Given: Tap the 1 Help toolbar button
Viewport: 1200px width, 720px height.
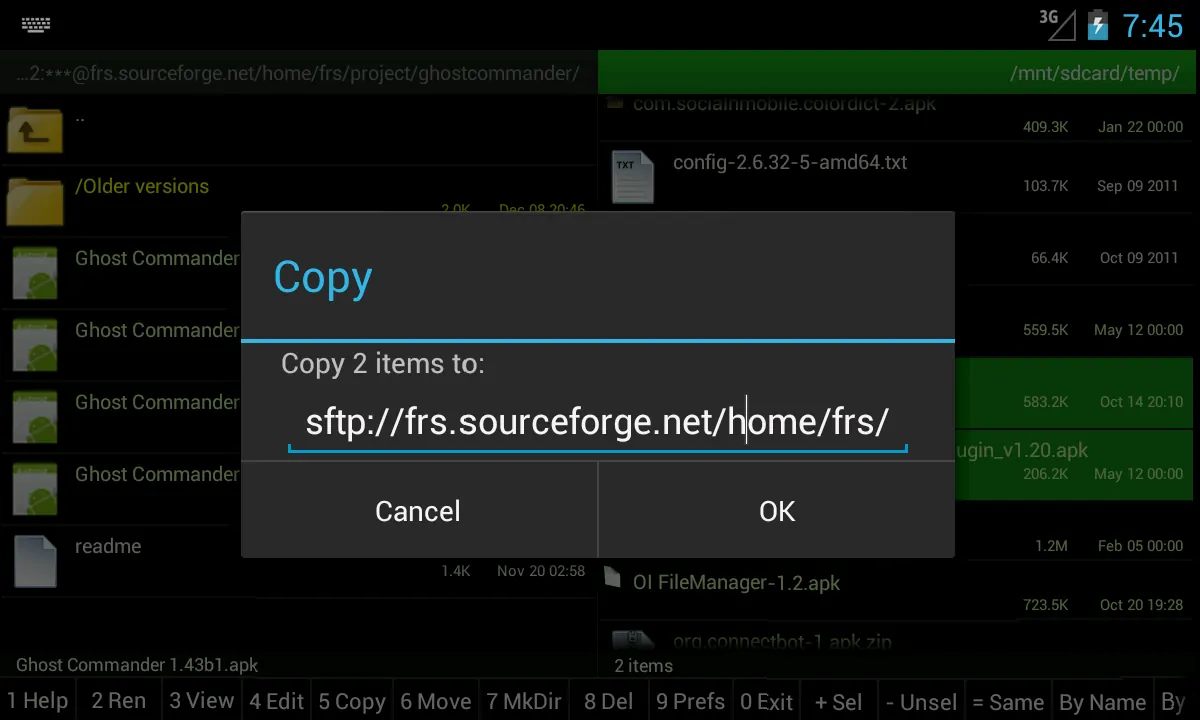Looking at the screenshot, I should pyautogui.click(x=38, y=701).
